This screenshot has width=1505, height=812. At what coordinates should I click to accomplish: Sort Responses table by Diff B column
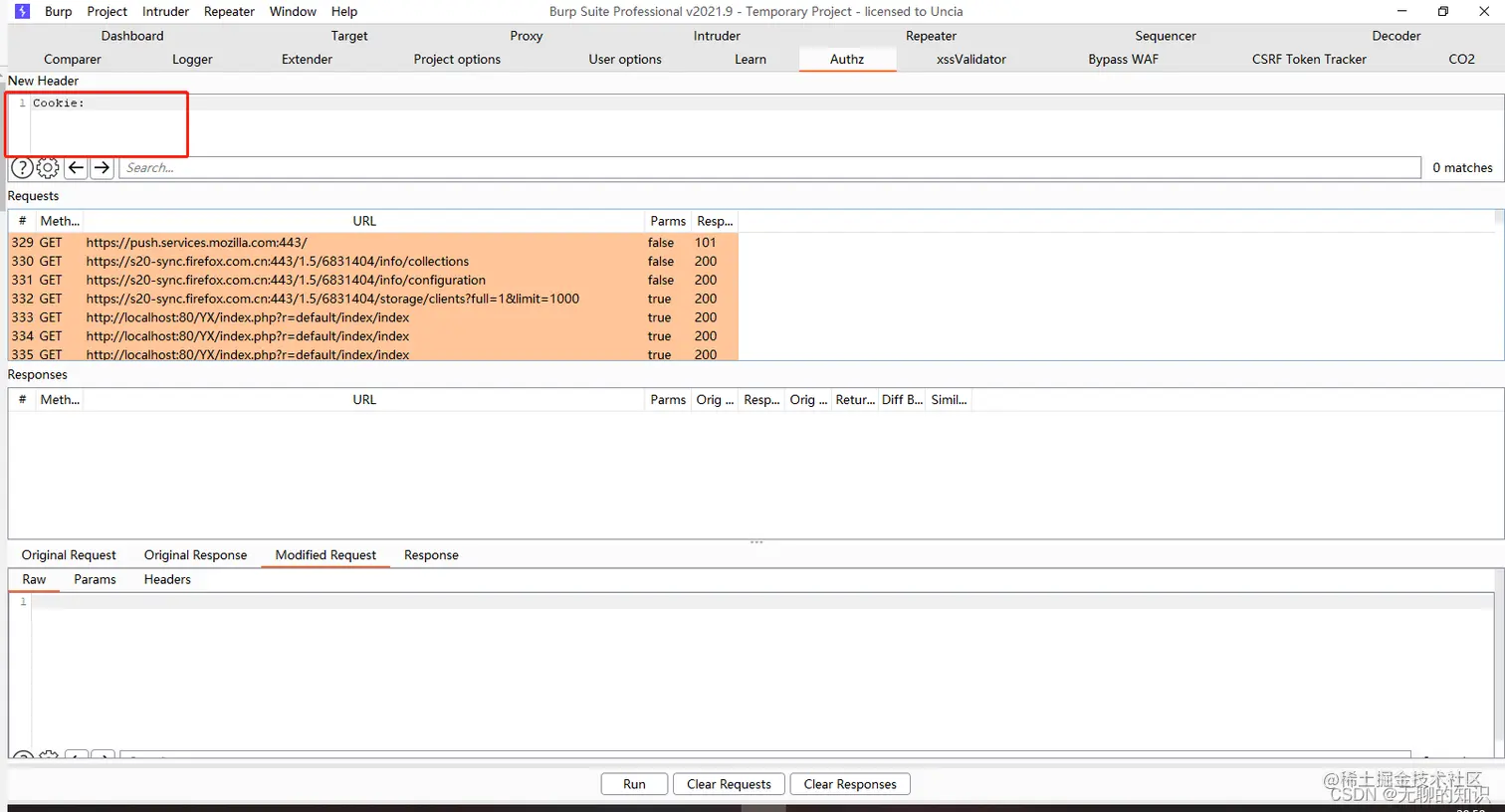[902, 399]
